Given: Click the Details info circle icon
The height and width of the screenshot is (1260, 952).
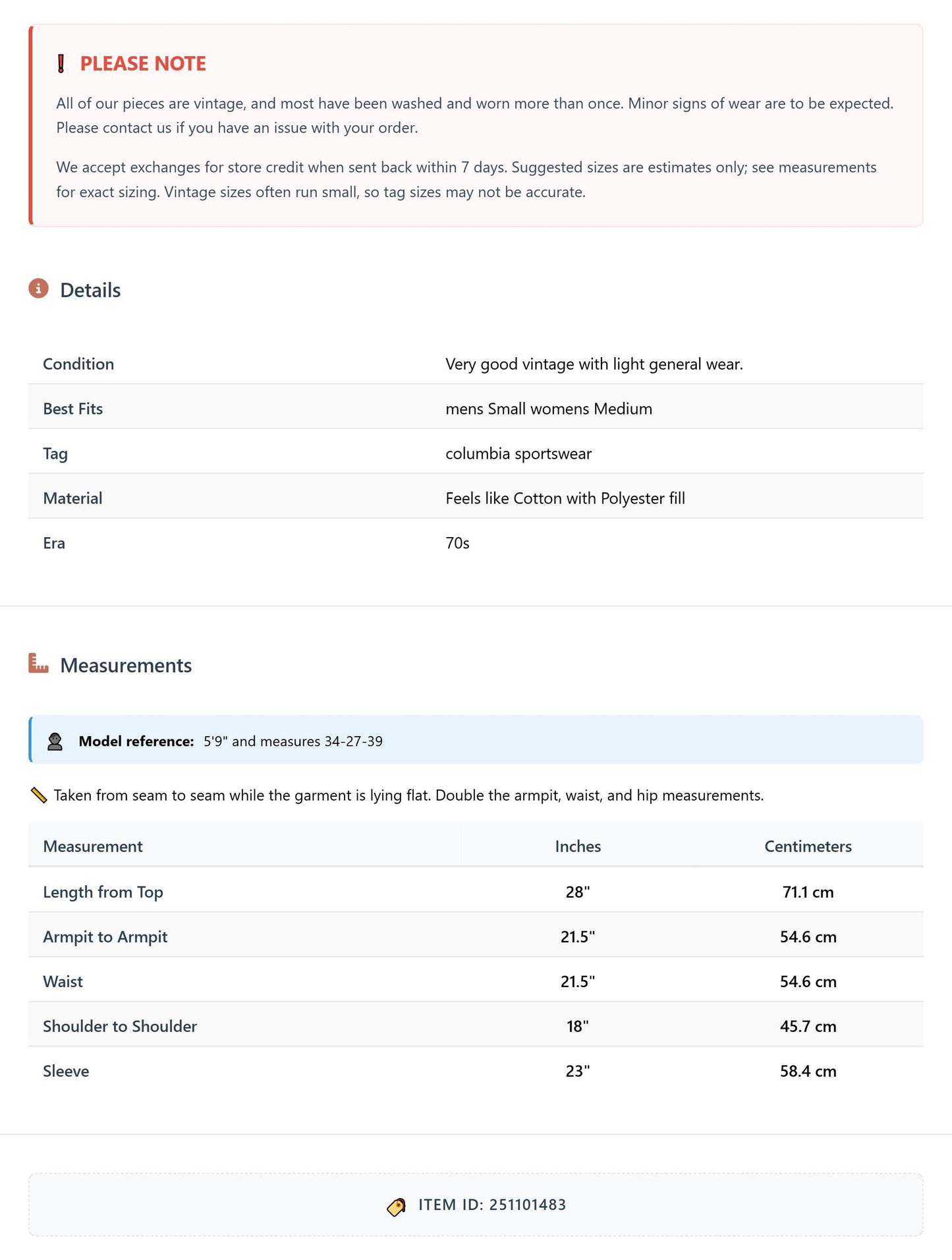Looking at the screenshot, I should pyautogui.click(x=39, y=289).
